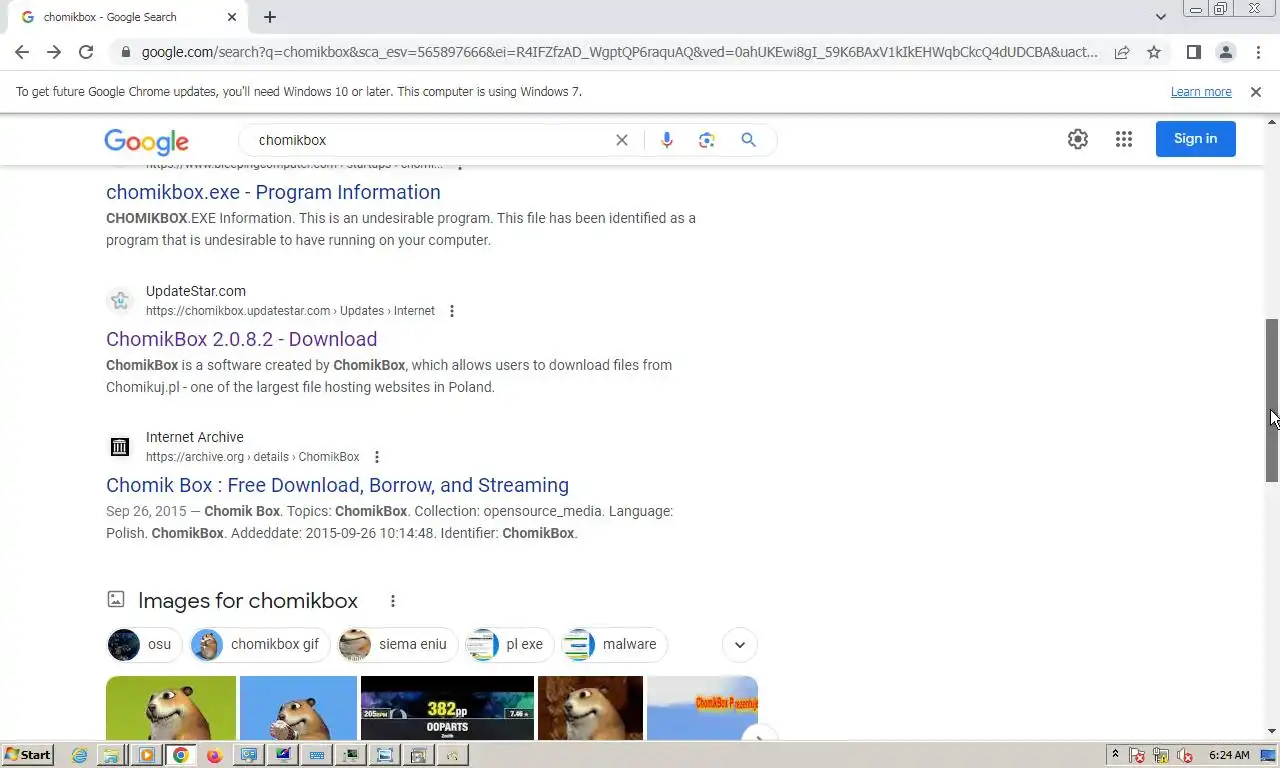Go to the Google logo homepage

146,141
